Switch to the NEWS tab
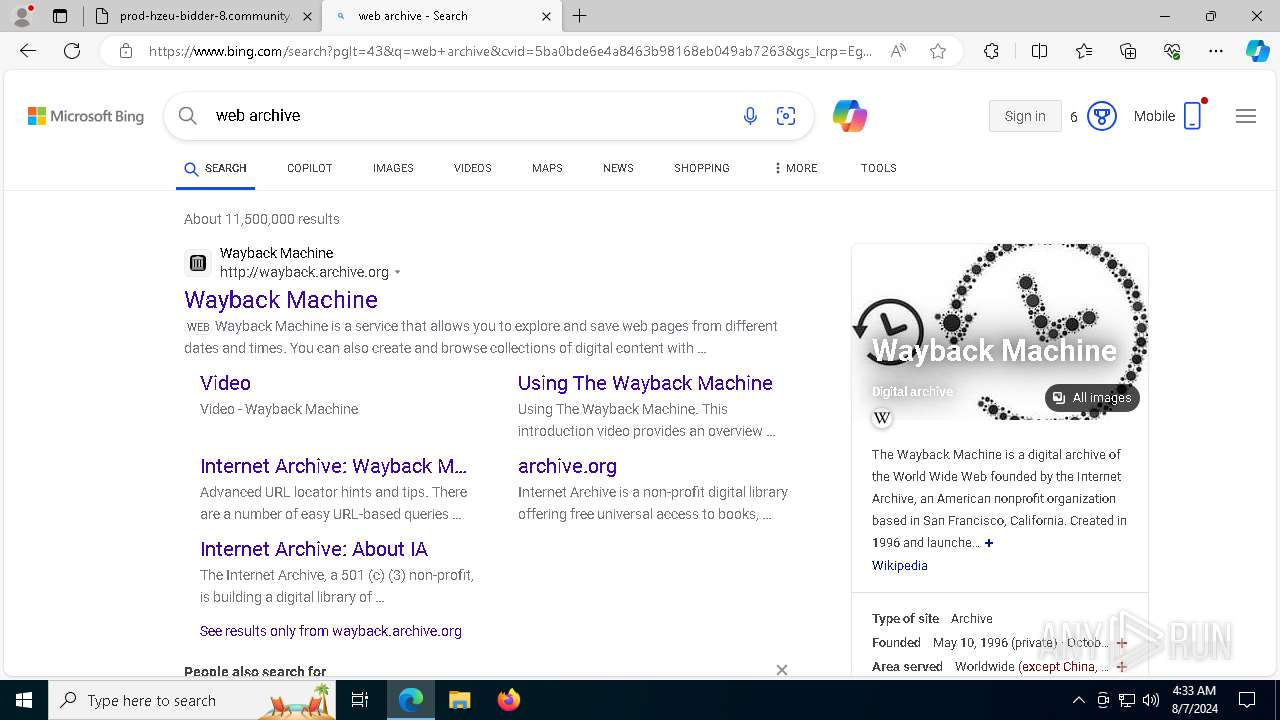1280x720 pixels. [x=618, y=168]
